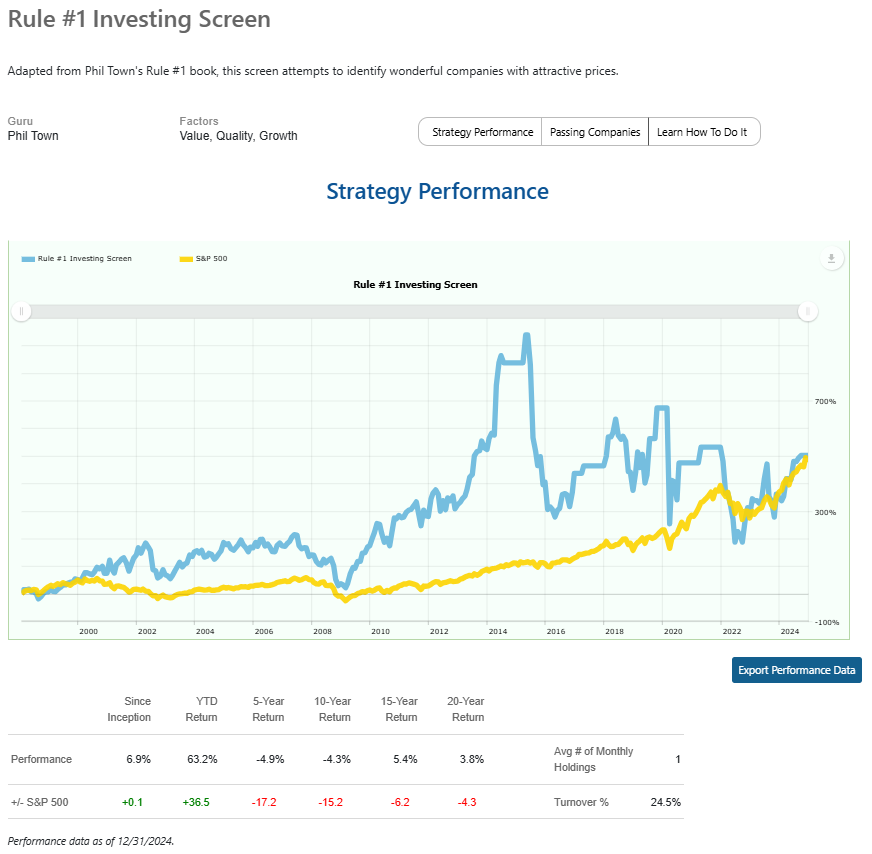
Task: Click the Strategy Performance section heading
Action: click(x=437, y=191)
